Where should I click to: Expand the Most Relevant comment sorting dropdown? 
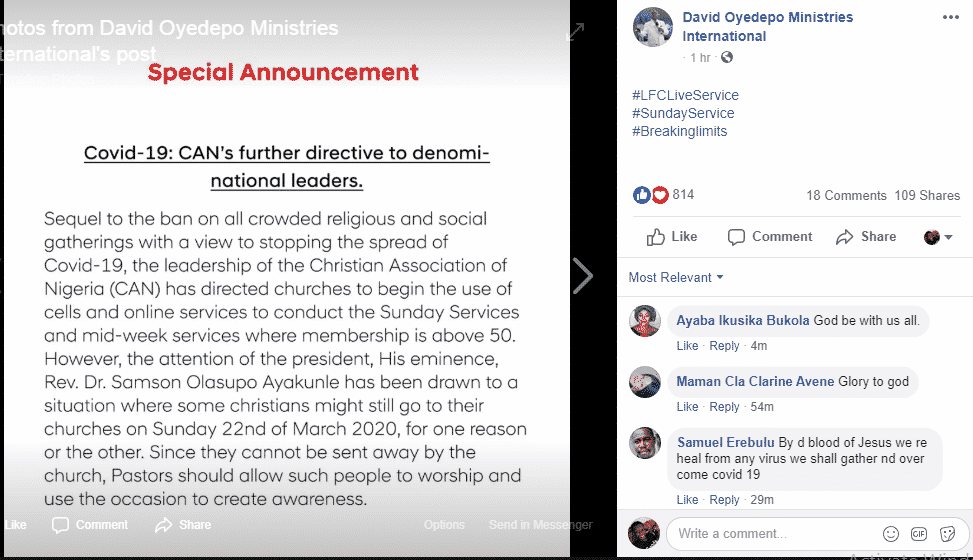pos(676,277)
